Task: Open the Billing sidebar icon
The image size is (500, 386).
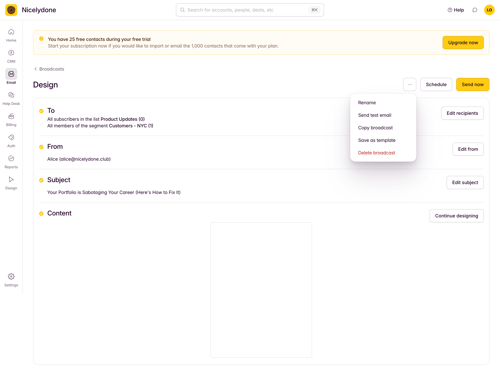Action: (x=11, y=119)
